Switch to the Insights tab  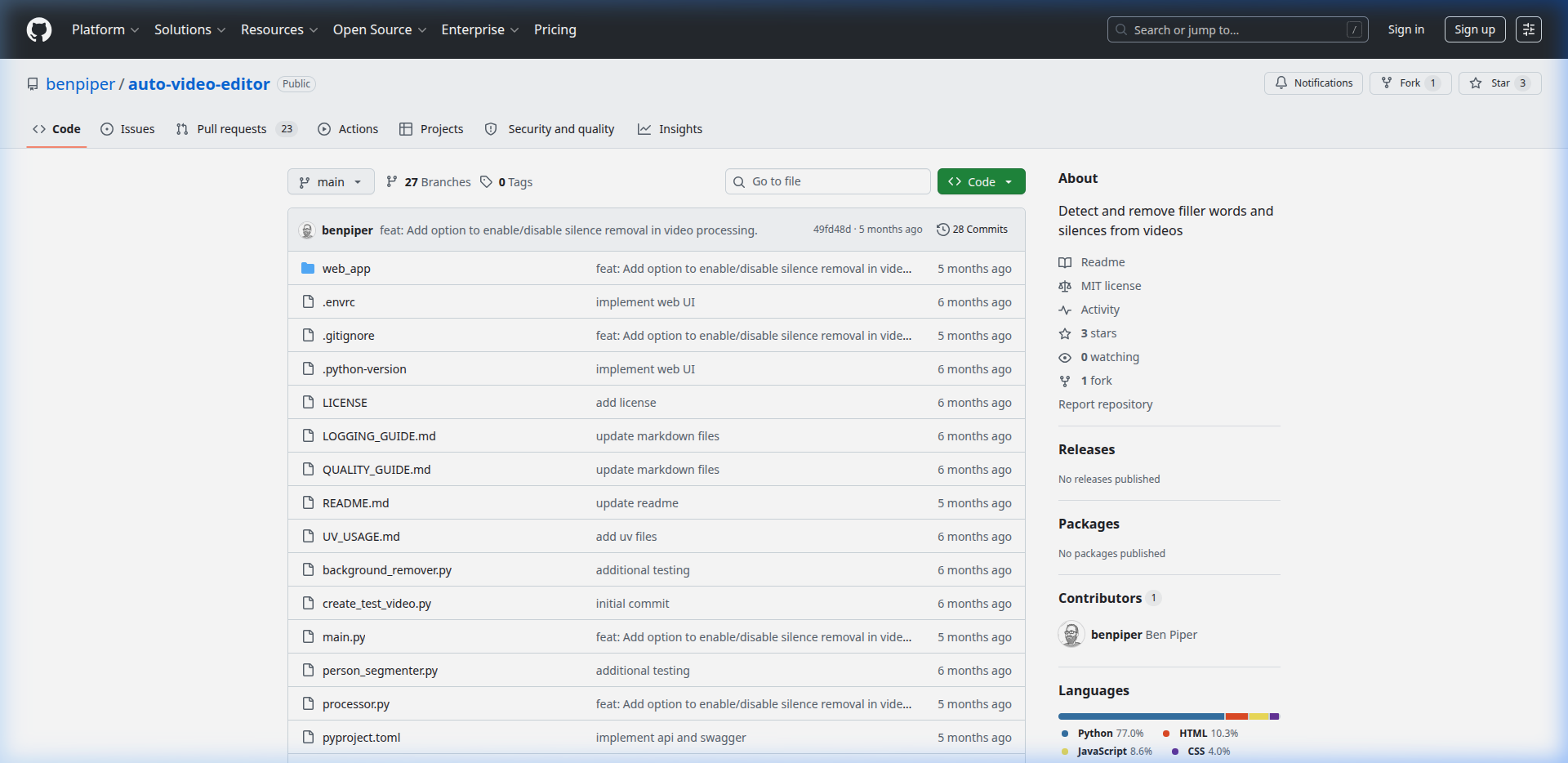coord(670,129)
